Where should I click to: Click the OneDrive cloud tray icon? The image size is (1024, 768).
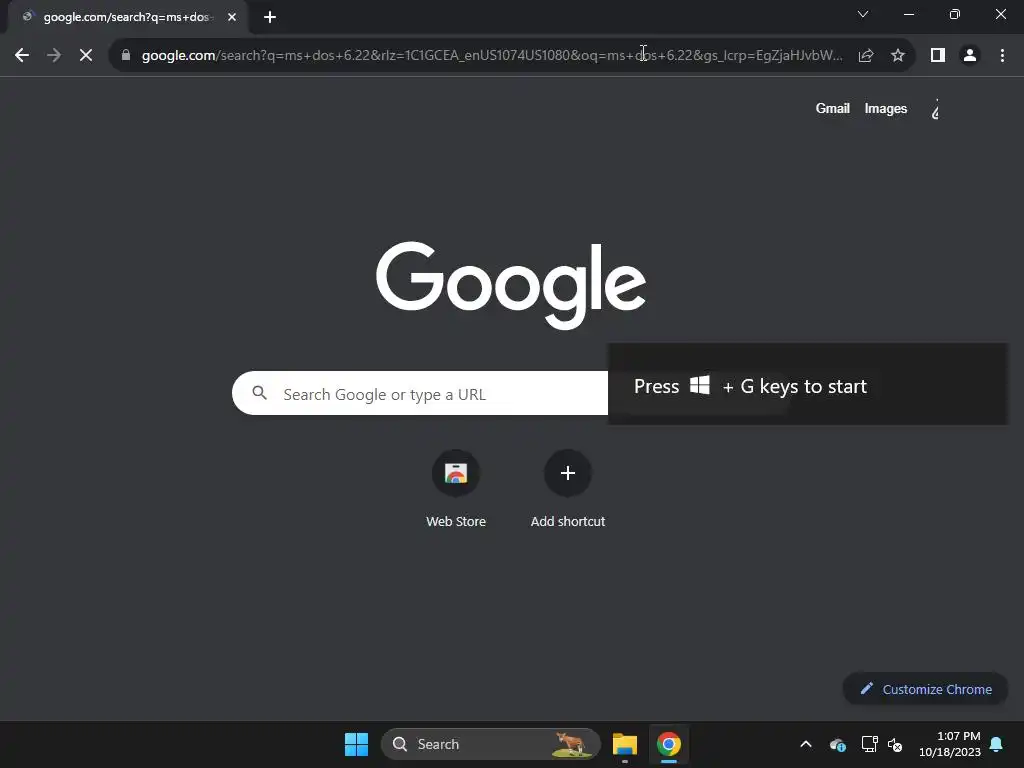pos(838,744)
